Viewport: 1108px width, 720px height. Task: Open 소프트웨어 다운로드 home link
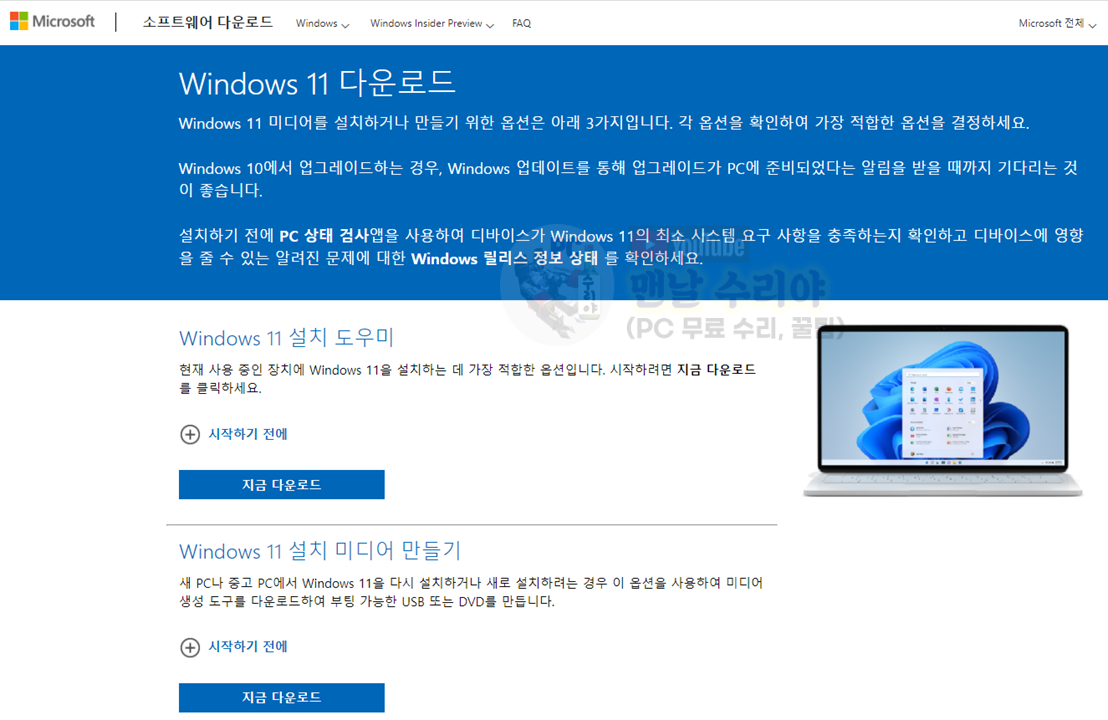click(x=208, y=23)
